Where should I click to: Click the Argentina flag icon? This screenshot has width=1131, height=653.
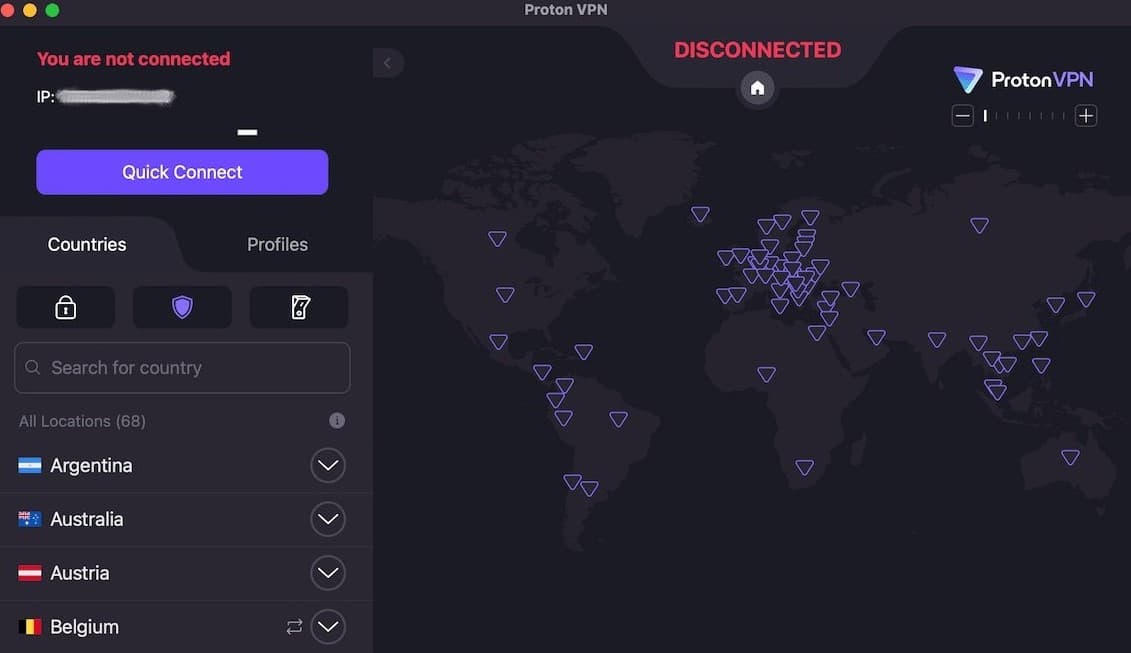click(x=30, y=465)
